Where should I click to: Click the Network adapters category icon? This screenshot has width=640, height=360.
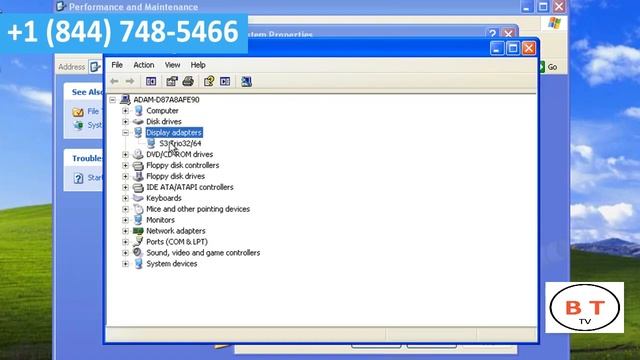138,231
